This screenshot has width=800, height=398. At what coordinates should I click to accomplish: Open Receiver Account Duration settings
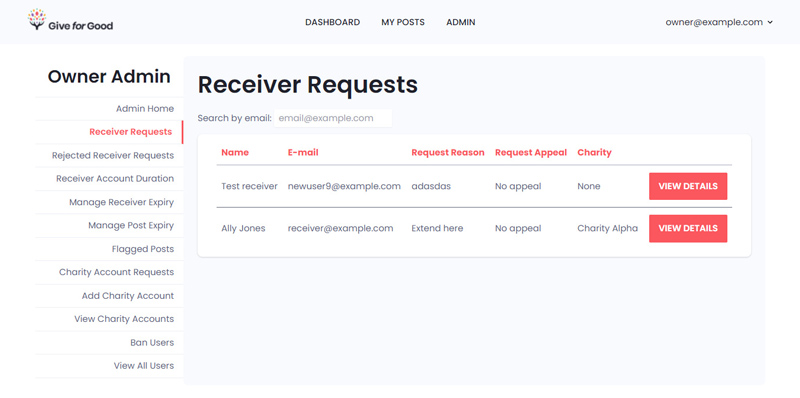click(115, 179)
